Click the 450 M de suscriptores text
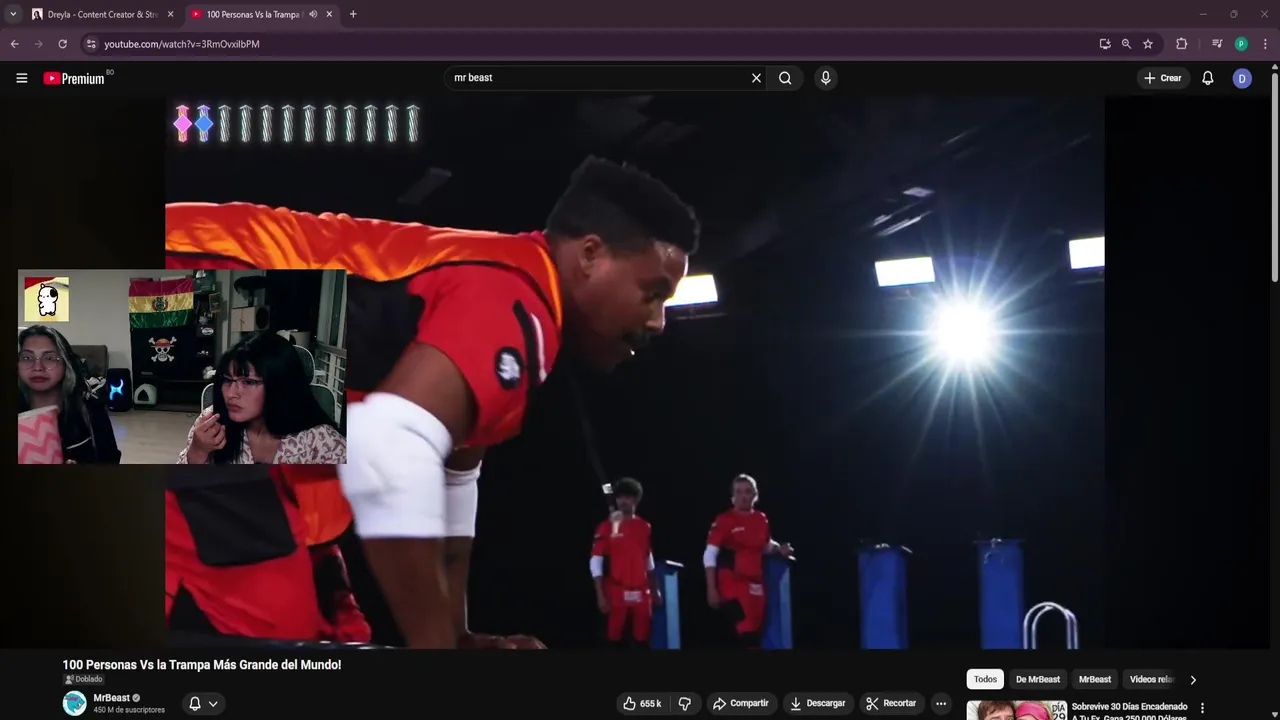 [129, 710]
